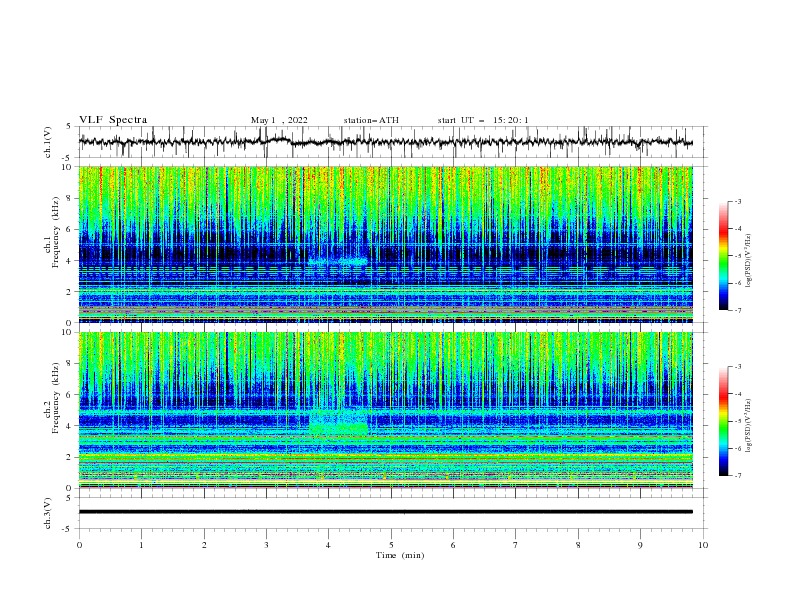Click the "start UT = 15:20: 1" text

pyautogui.click(x=483, y=120)
